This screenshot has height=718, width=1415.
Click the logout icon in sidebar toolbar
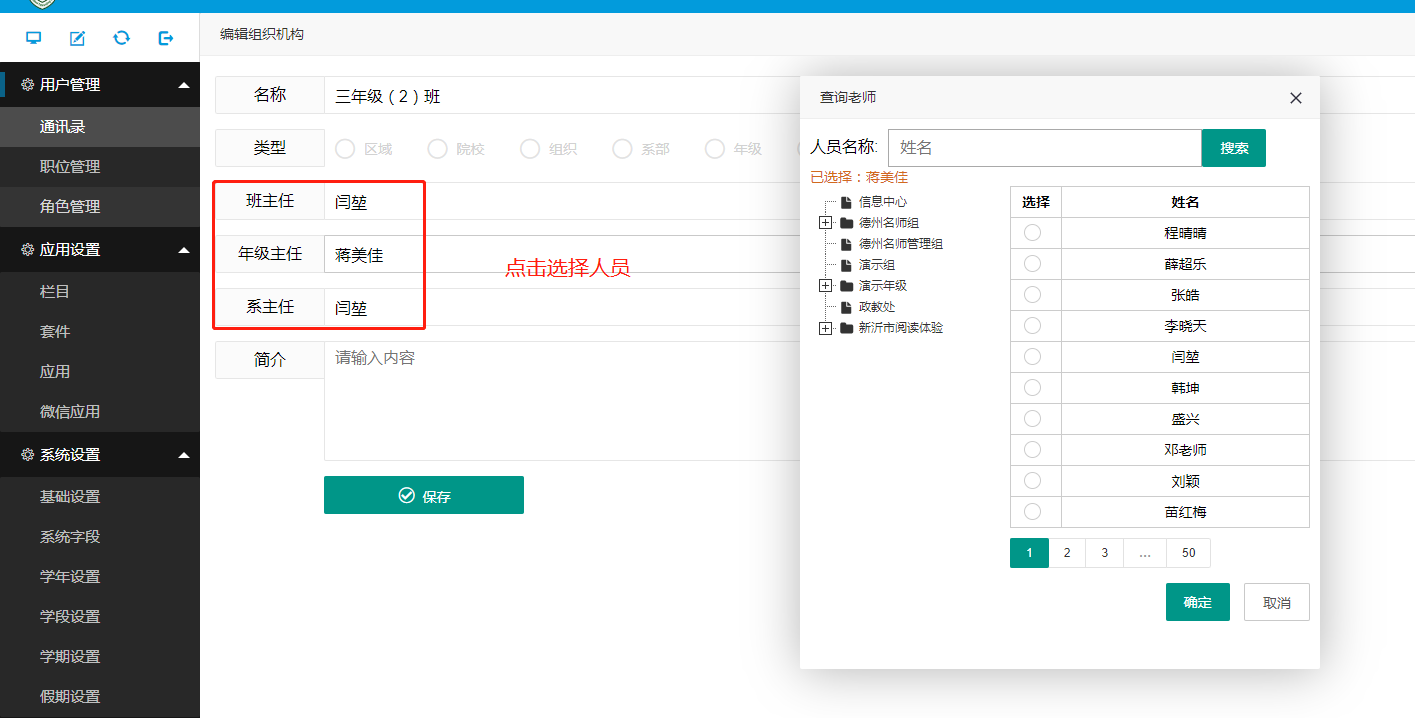pos(166,38)
